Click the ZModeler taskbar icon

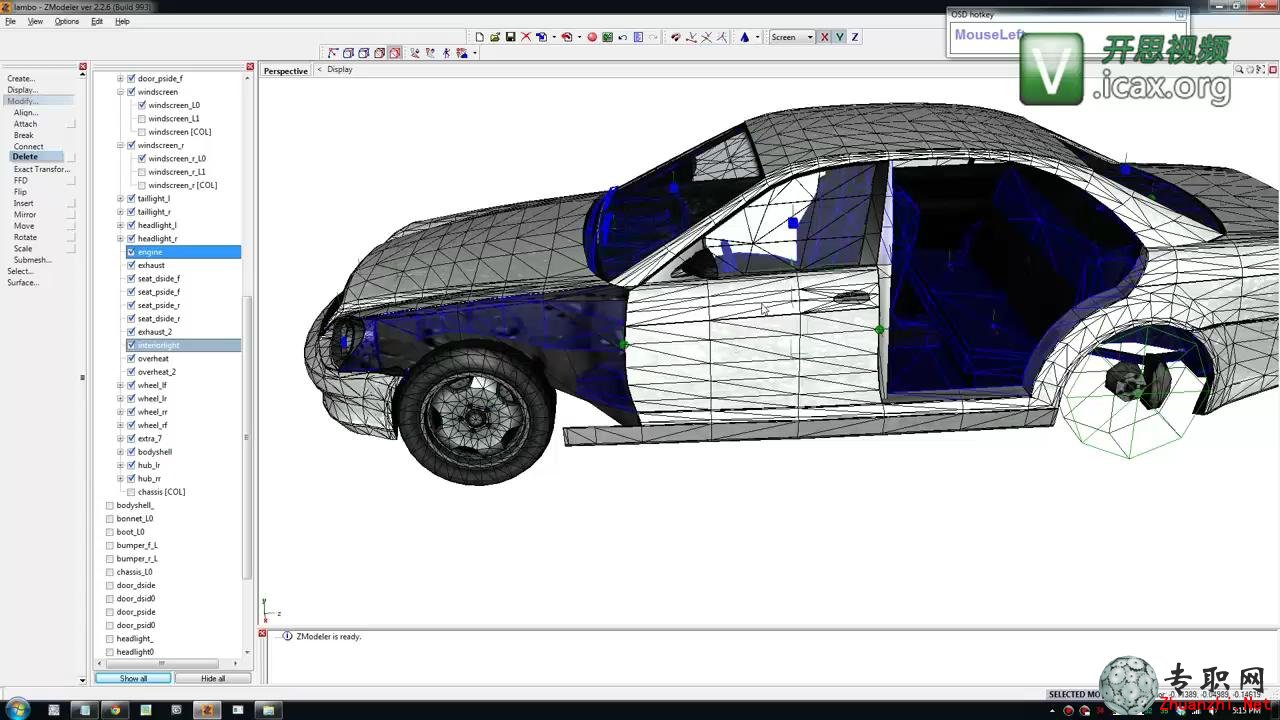207,710
